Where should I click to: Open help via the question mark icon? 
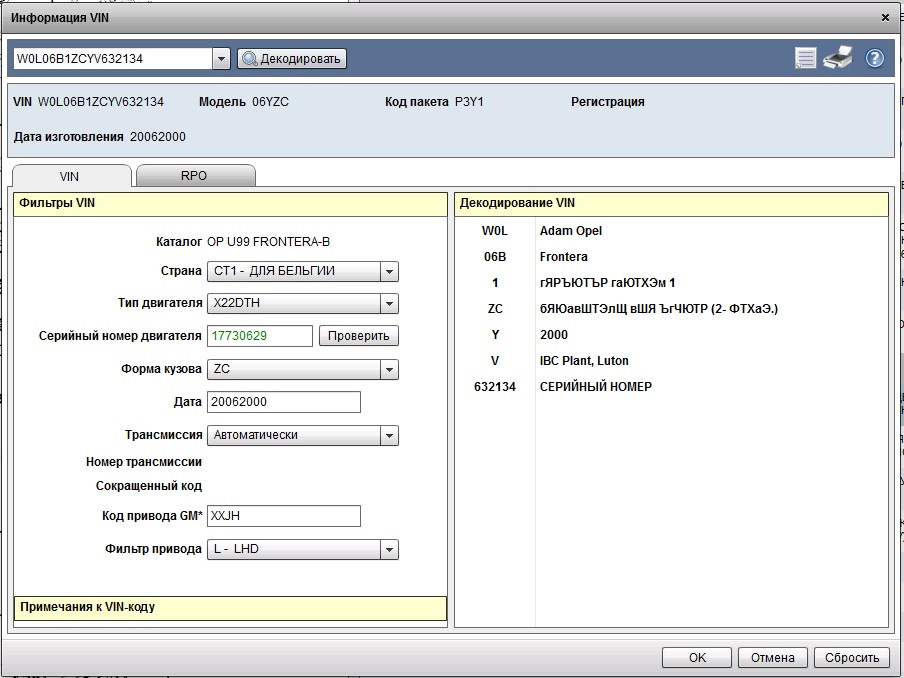875,58
